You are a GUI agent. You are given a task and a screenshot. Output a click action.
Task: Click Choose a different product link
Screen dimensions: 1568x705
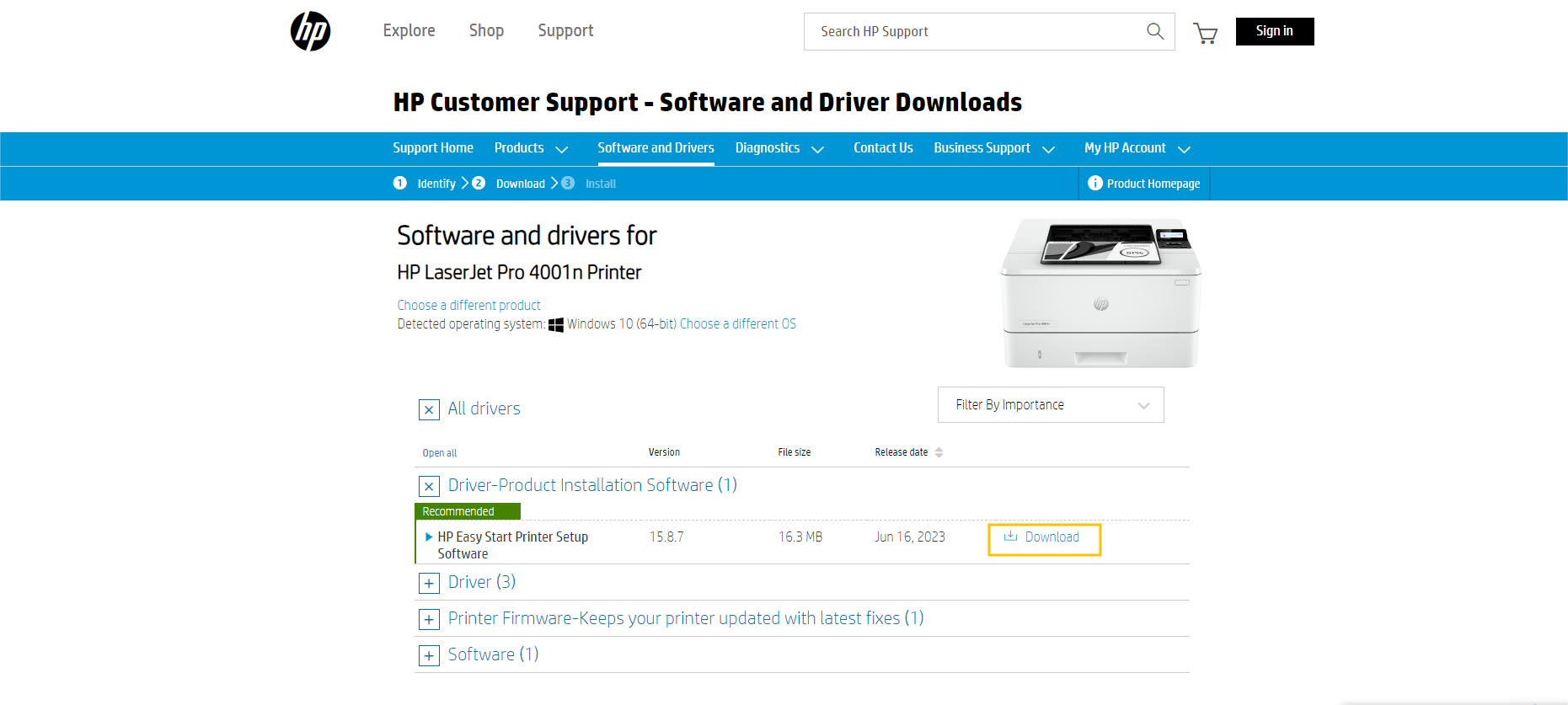coord(468,305)
